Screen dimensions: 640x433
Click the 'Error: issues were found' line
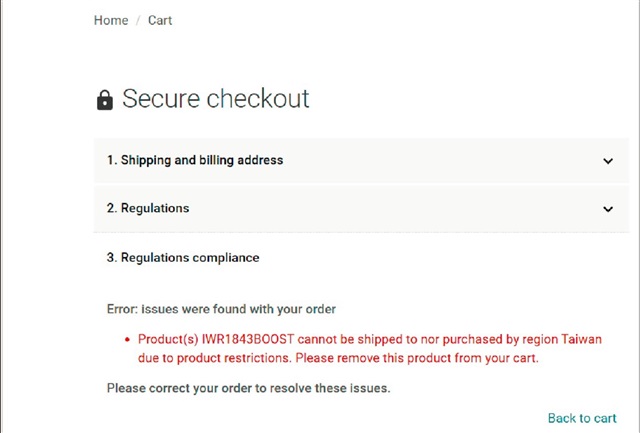pos(221,309)
